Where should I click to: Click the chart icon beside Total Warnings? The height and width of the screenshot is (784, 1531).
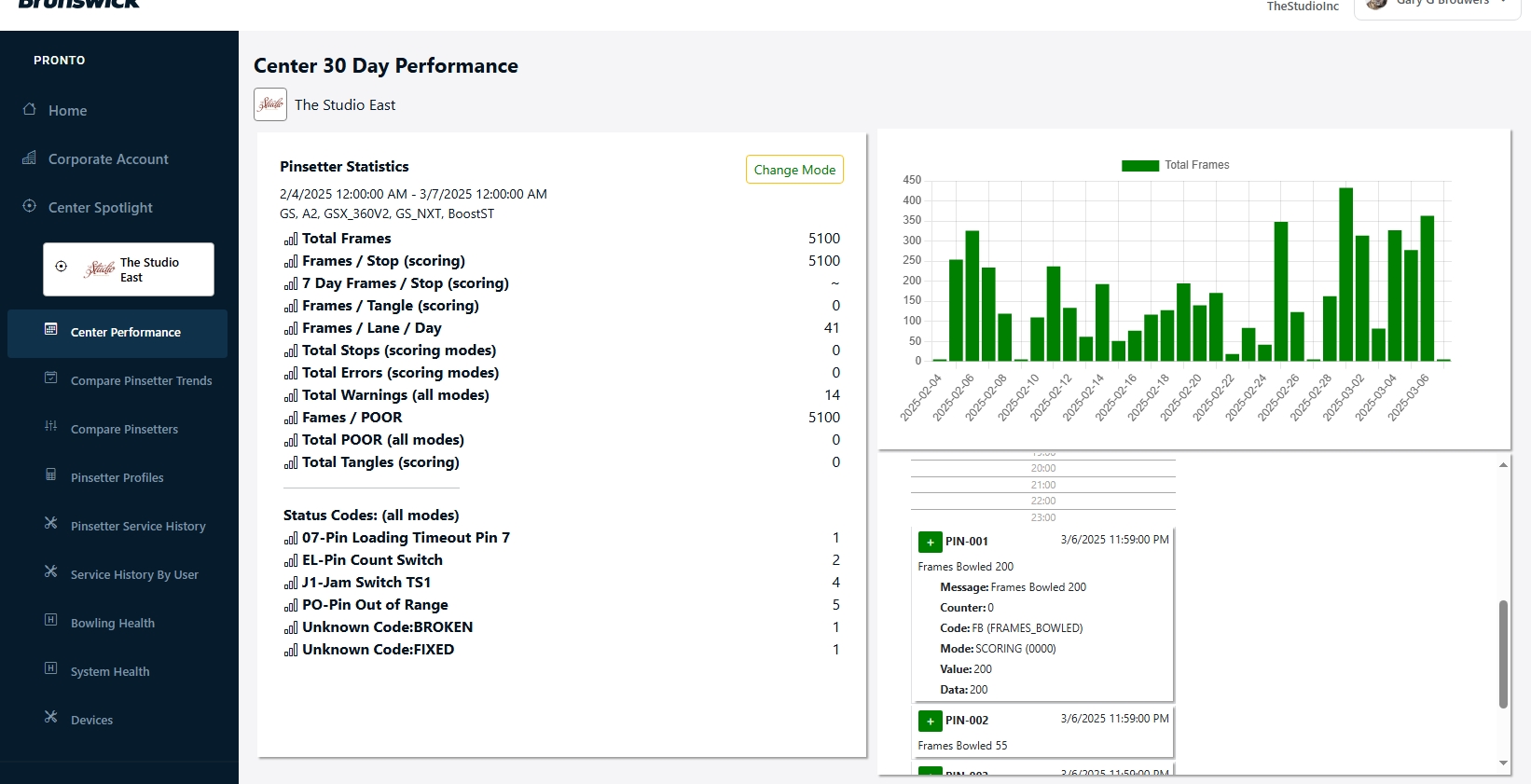click(291, 395)
